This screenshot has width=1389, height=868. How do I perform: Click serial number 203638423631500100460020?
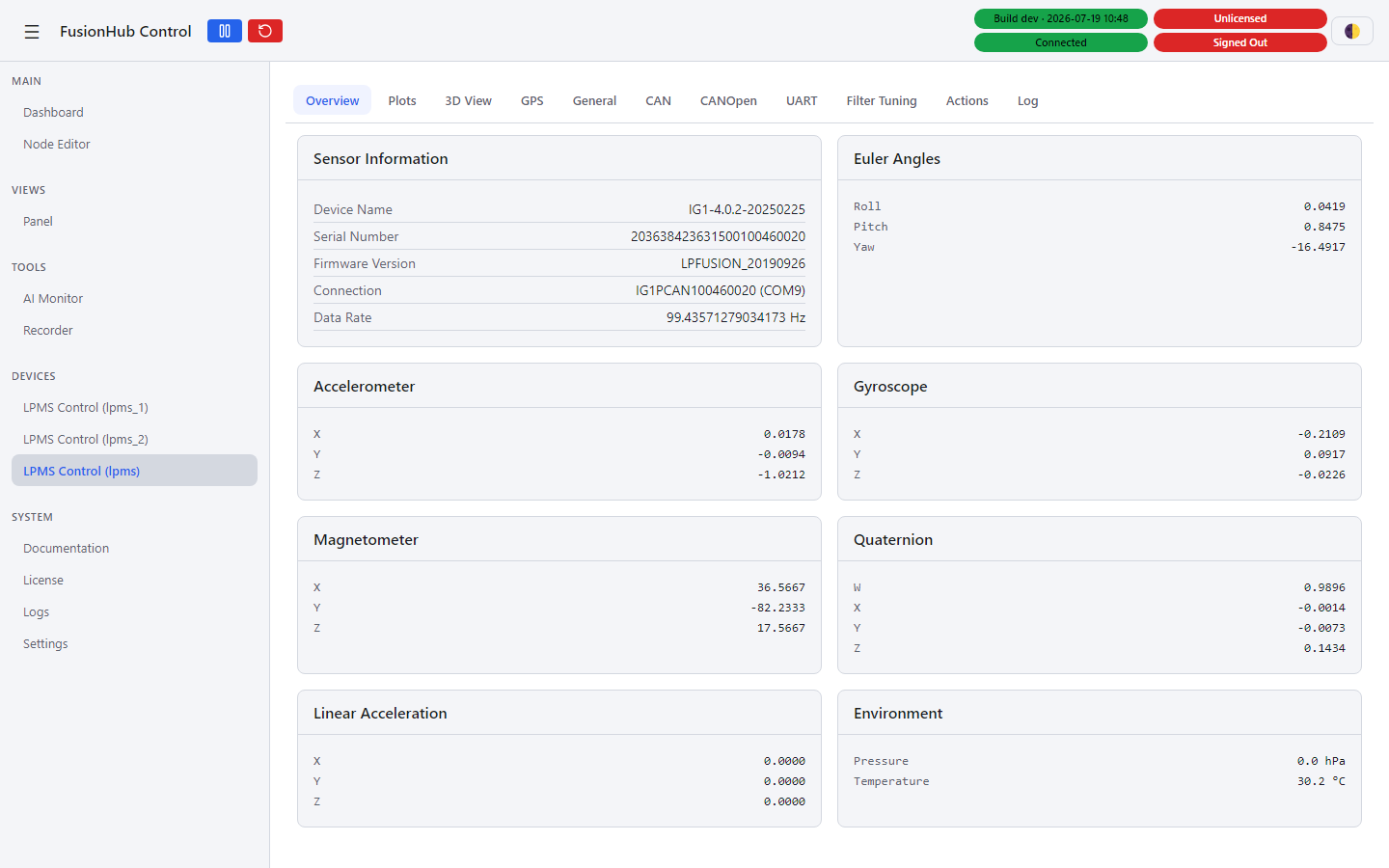point(718,236)
